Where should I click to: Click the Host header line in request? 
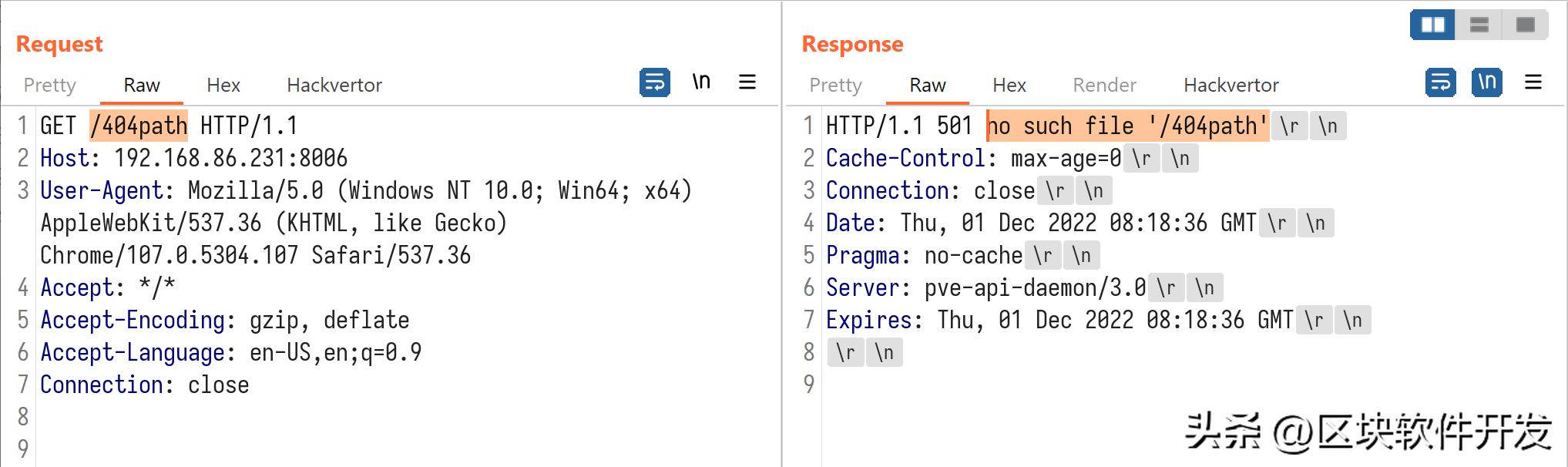point(193,158)
